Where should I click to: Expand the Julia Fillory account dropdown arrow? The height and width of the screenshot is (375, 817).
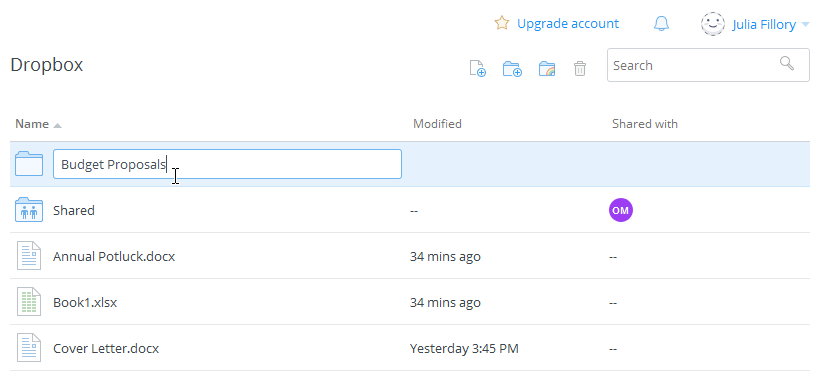pyautogui.click(x=805, y=24)
